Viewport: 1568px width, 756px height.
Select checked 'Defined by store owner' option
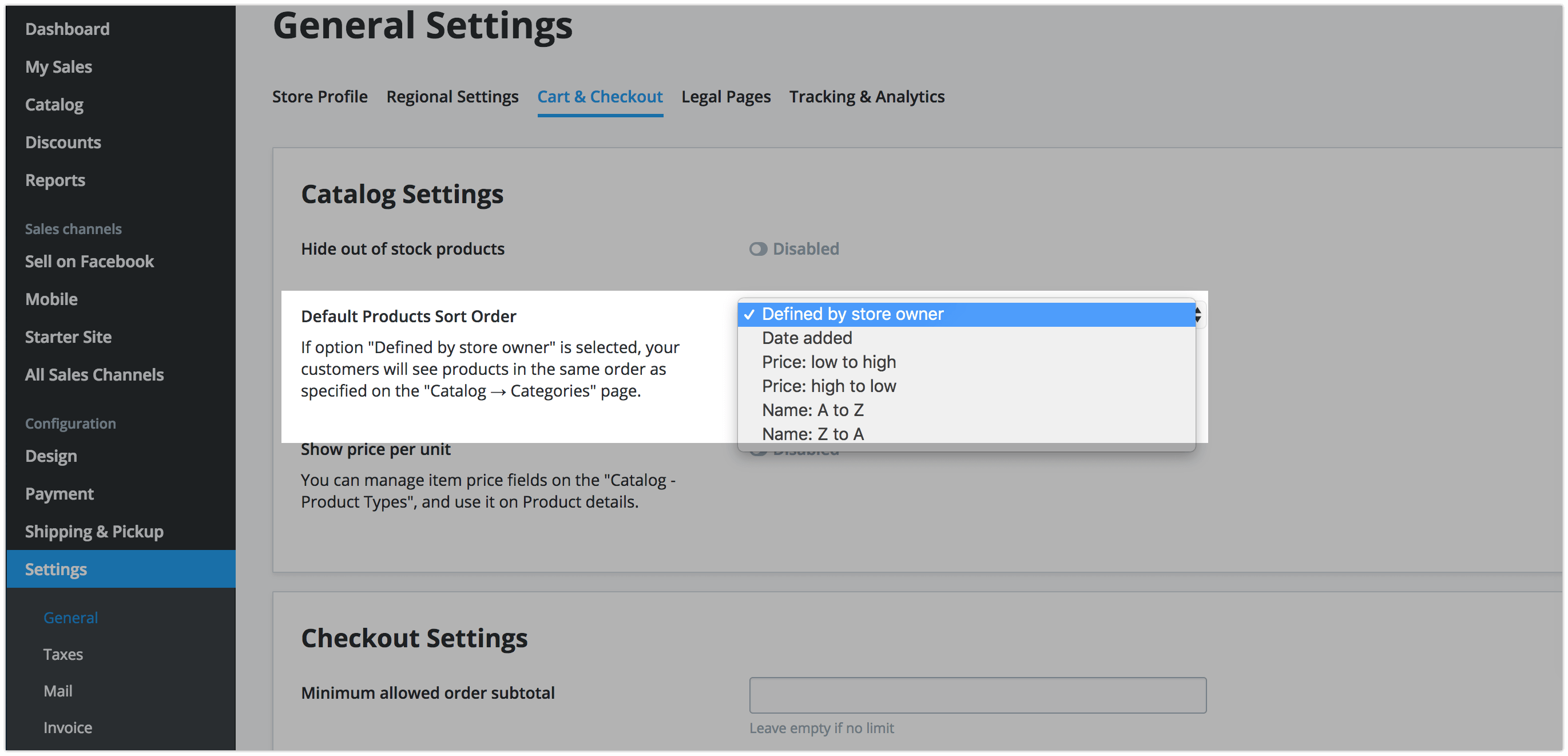[852, 314]
